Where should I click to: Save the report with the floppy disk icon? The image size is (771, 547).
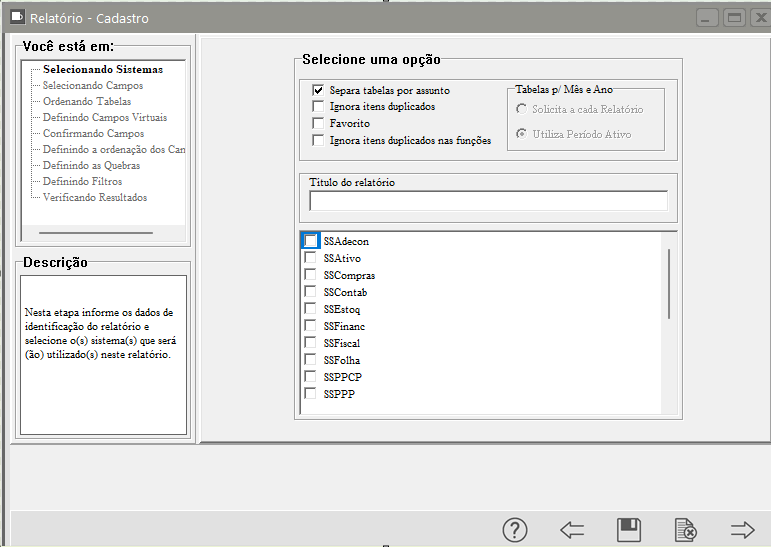pos(629,530)
